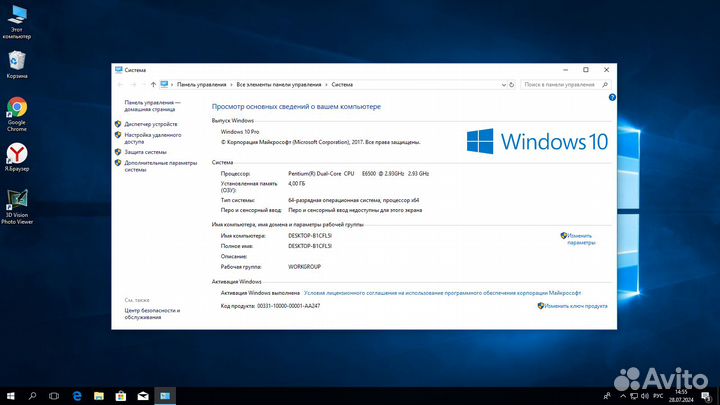Image resolution: width=720 pixels, height=405 pixels.
Task: Open the Корзина recycle bin icon
Action: pos(17,65)
